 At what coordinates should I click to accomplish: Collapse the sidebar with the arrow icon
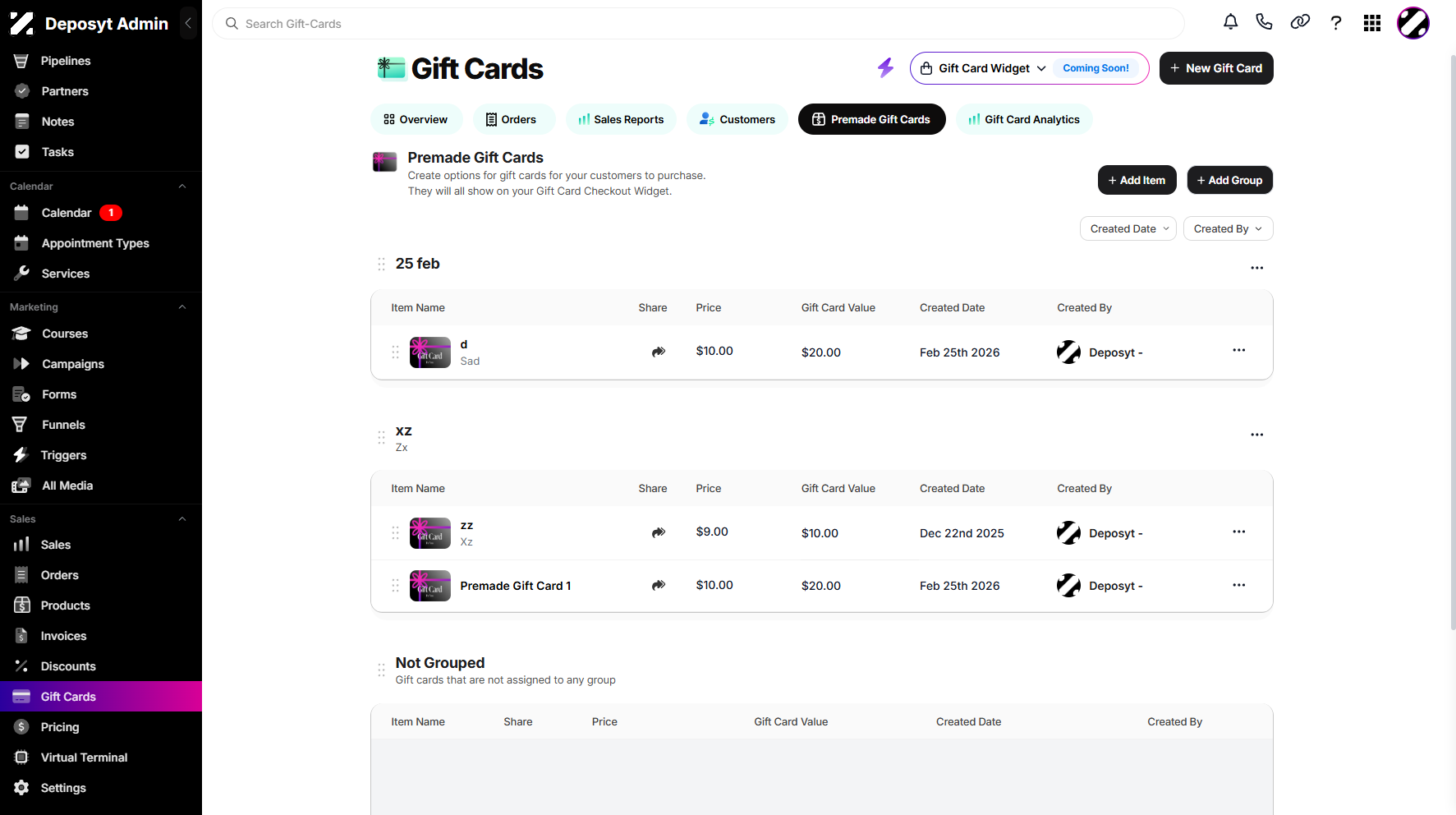[188, 23]
